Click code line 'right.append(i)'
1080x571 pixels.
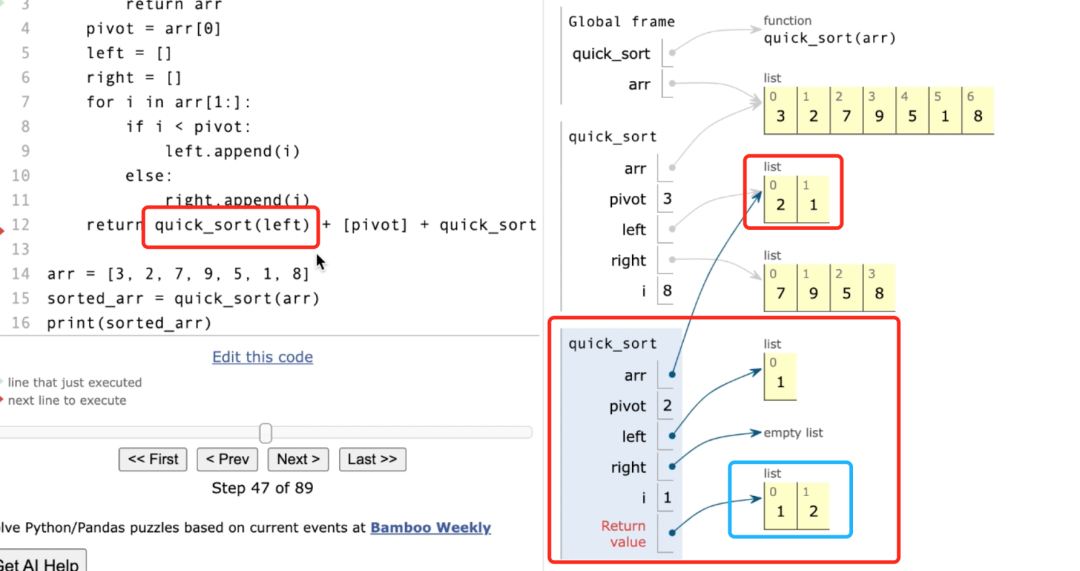(237, 200)
